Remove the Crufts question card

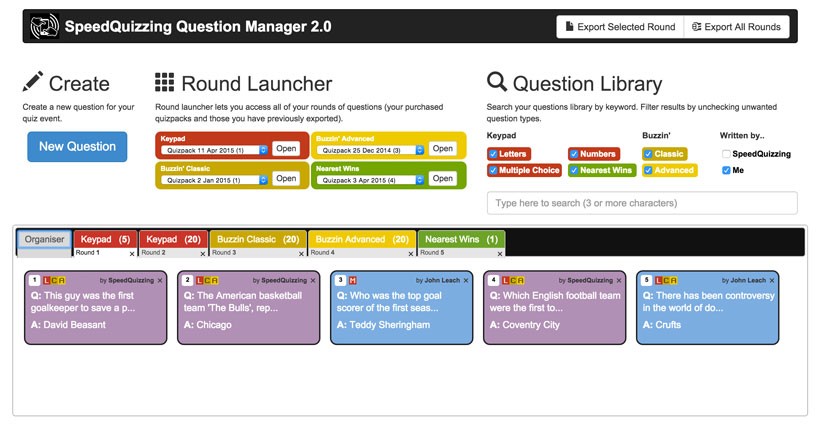tap(772, 281)
